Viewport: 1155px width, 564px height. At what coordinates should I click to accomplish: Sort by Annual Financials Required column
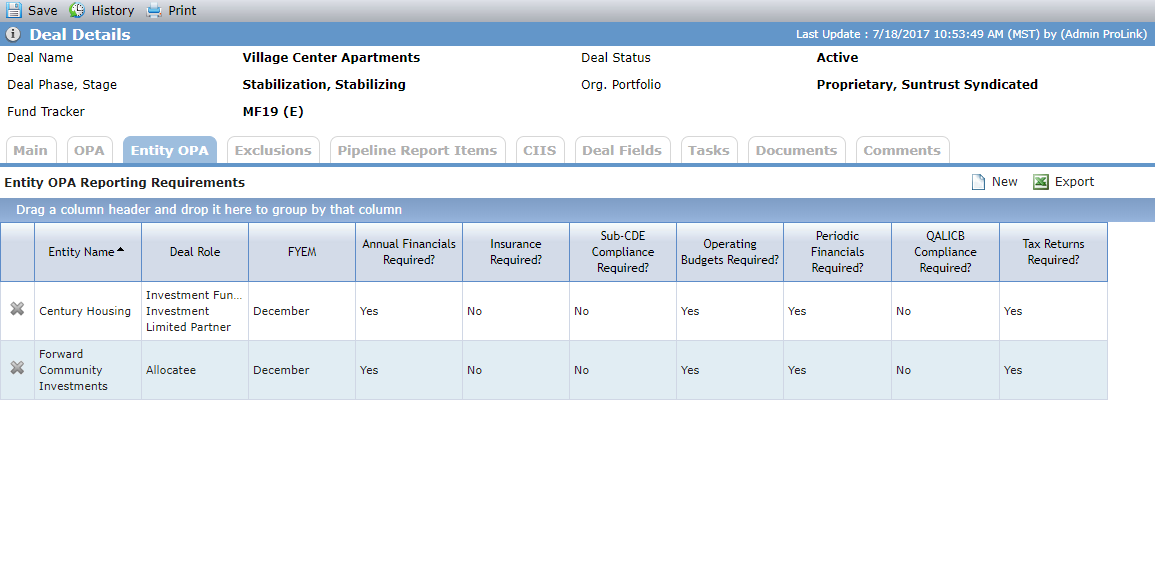[x=409, y=252]
